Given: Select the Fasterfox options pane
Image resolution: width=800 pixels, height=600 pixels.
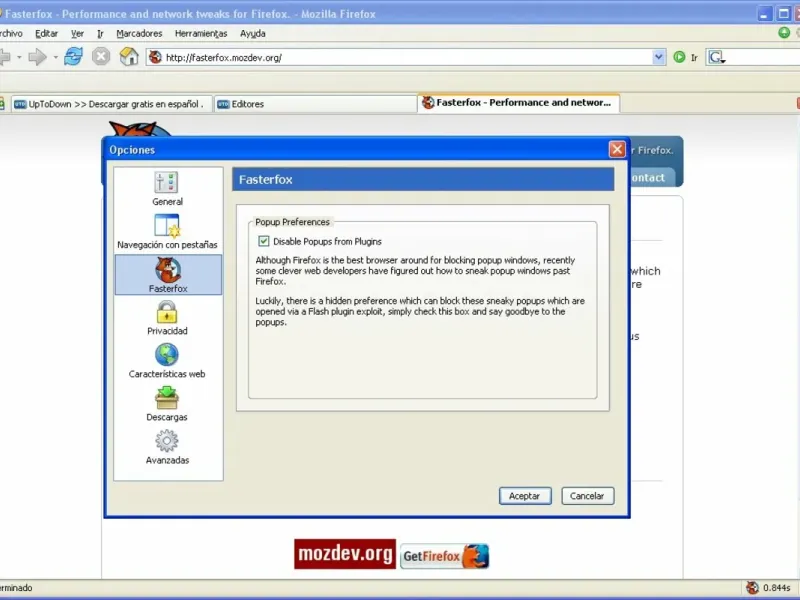Looking at the screenshot, I should point(168,274).
